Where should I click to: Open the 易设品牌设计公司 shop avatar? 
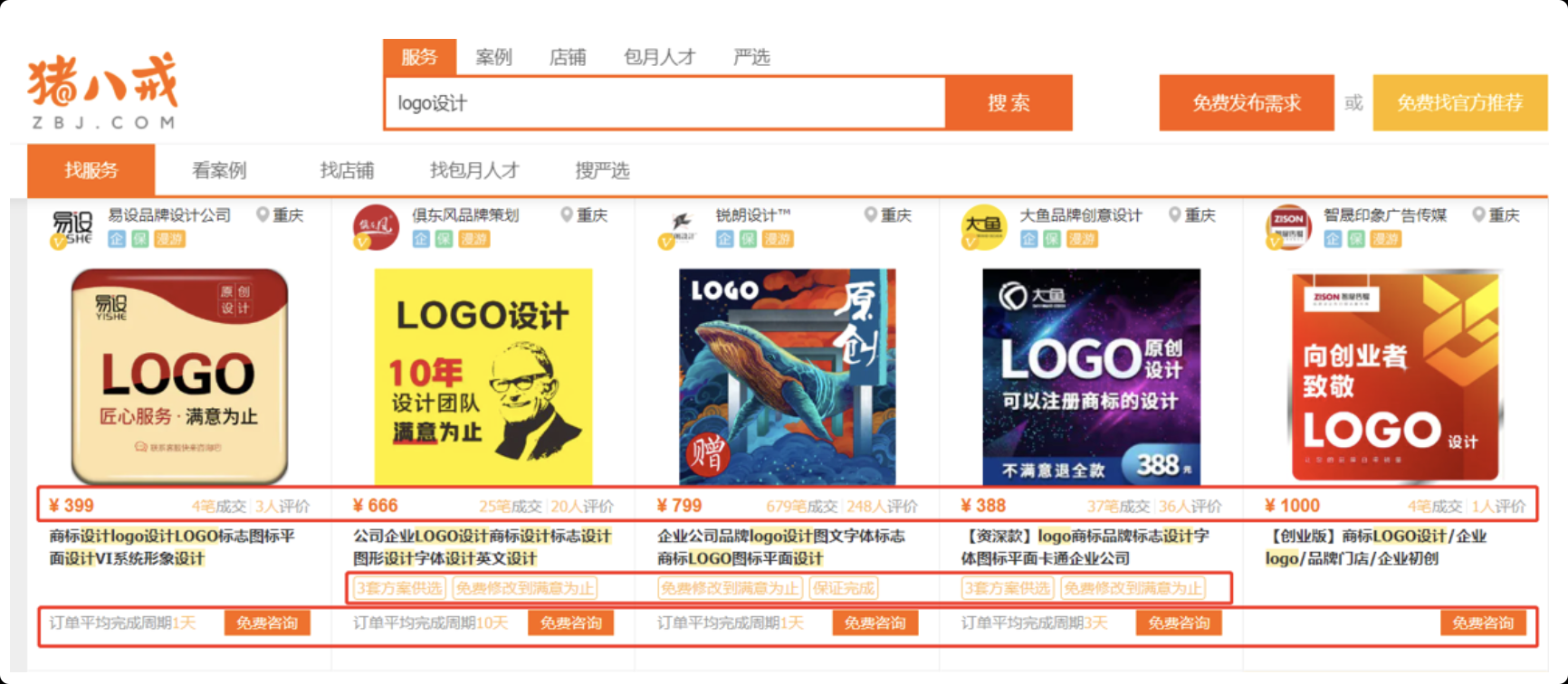pos(72,228)
